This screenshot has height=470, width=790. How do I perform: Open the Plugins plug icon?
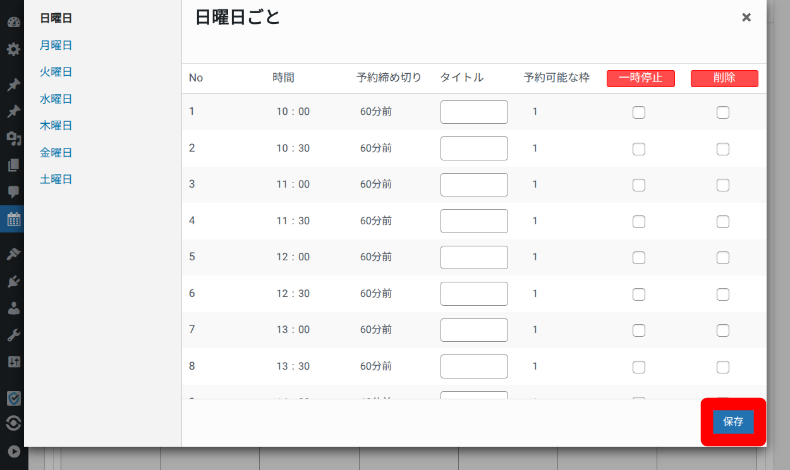14,281
